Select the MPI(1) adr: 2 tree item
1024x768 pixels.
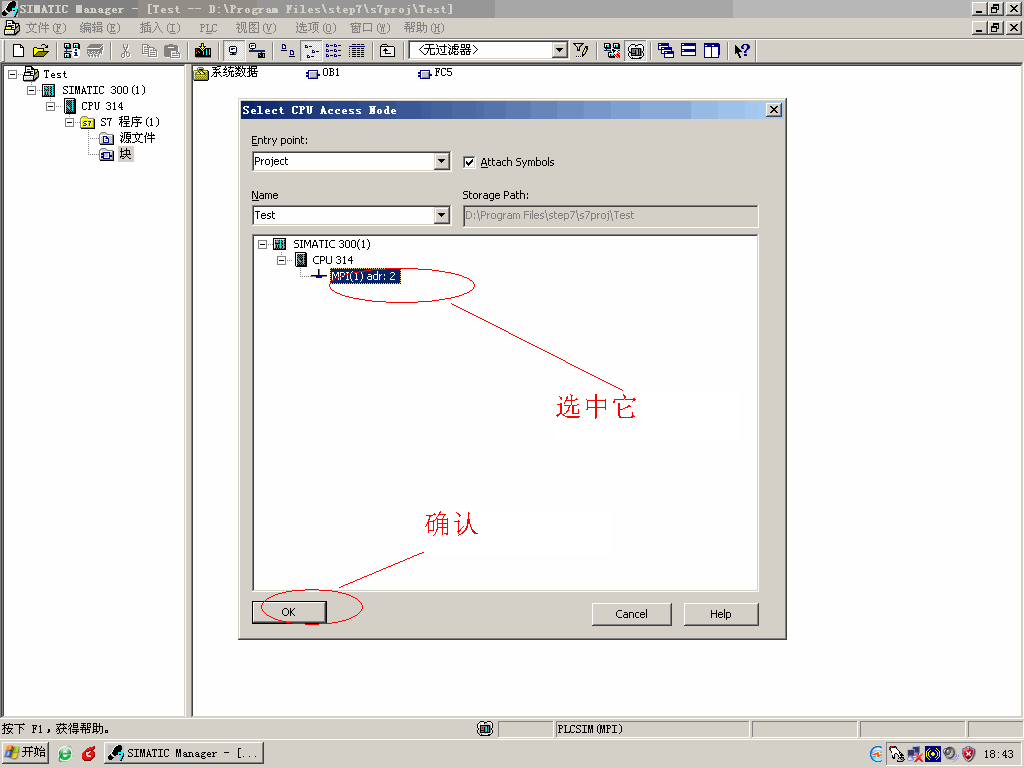tap(365, 276)
